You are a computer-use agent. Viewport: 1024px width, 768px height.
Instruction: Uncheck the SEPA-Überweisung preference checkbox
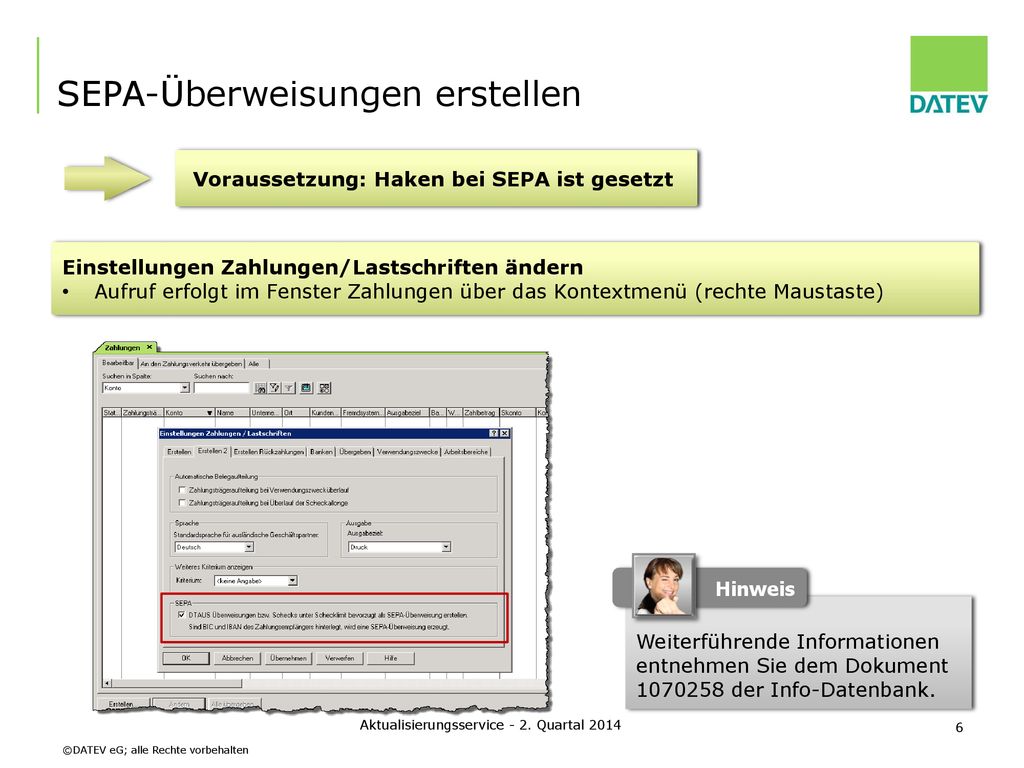pos(182,615)
